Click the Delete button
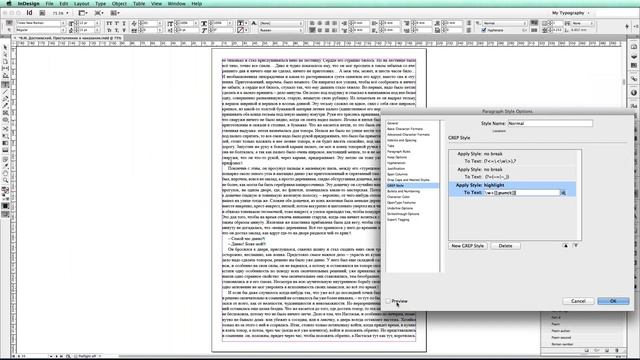 [505, 246]
